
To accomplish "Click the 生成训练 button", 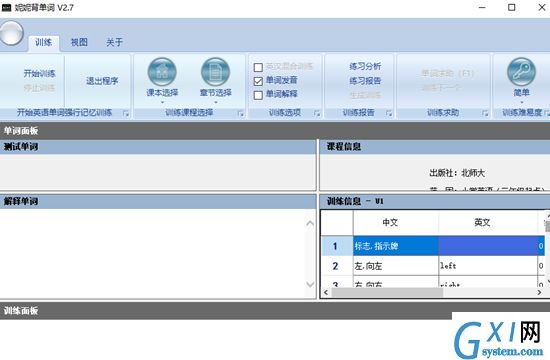I will [x=365, y=95].
